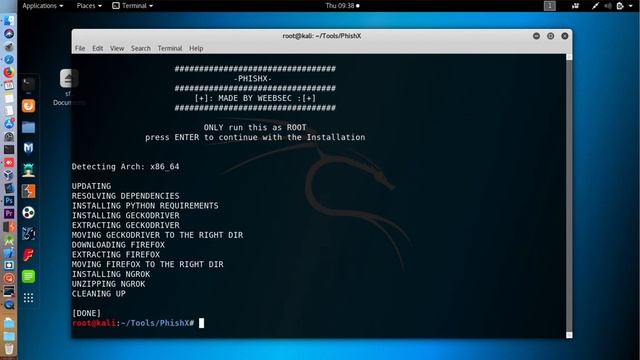Open Finder from the macOS dock
The image size is (640, 360).
point(9,20)
